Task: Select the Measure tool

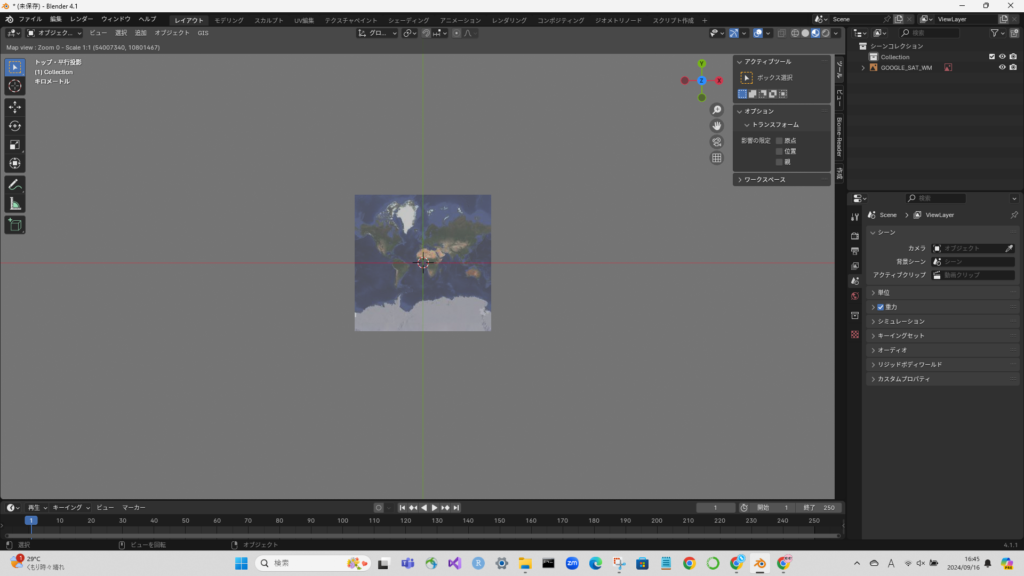Action: click(15, 204)
